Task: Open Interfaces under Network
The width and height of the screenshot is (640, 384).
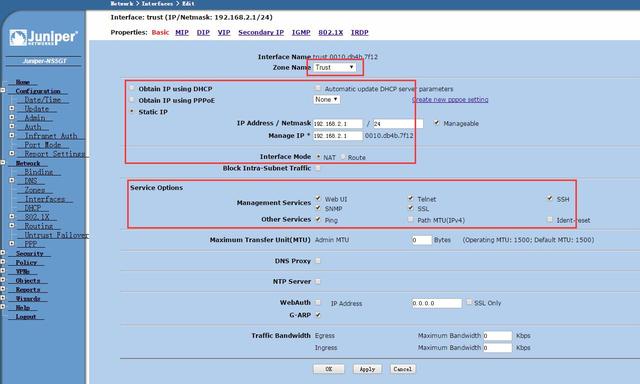Action: pos(45,199)
